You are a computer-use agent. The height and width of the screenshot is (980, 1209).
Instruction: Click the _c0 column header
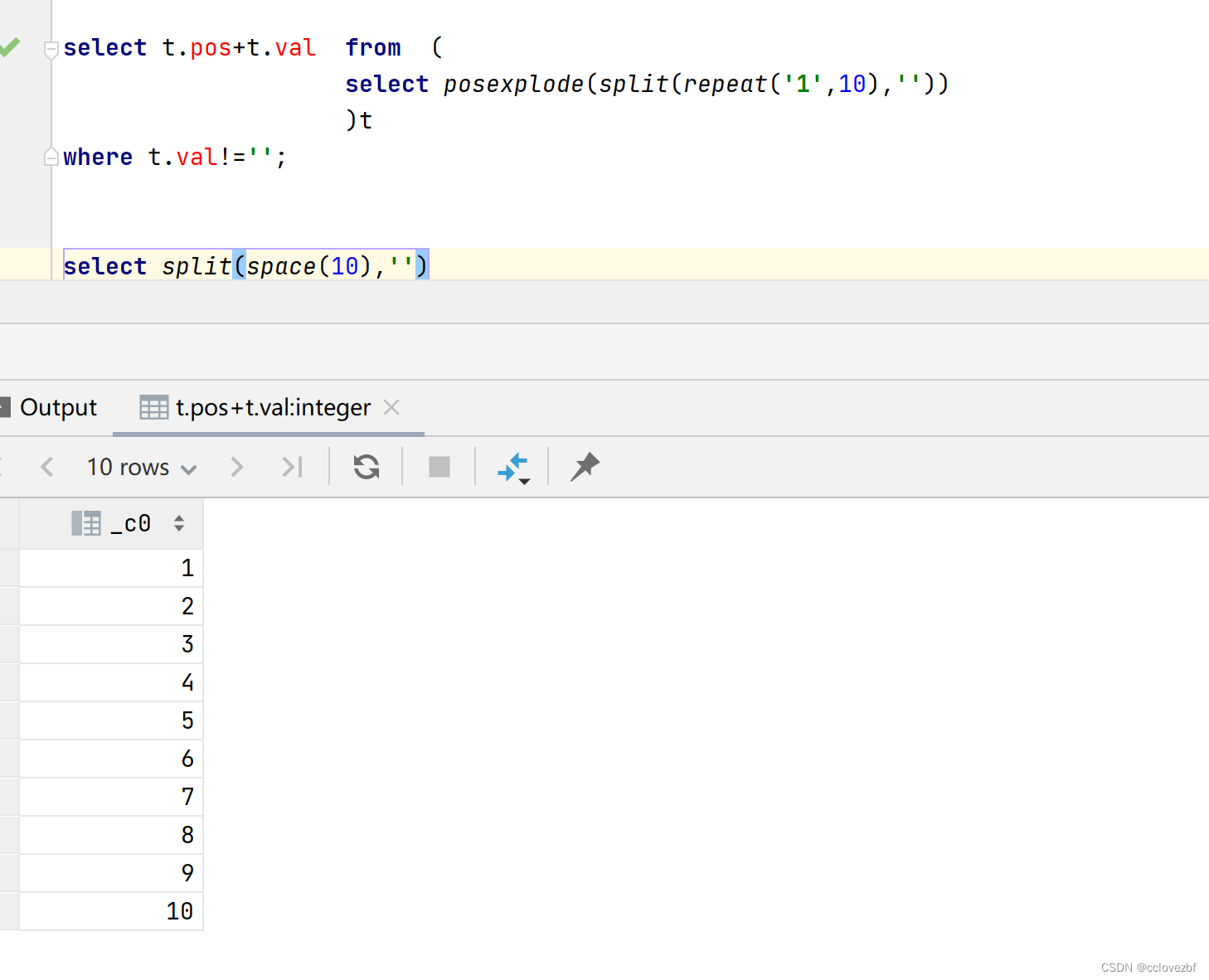click(112, 523)
